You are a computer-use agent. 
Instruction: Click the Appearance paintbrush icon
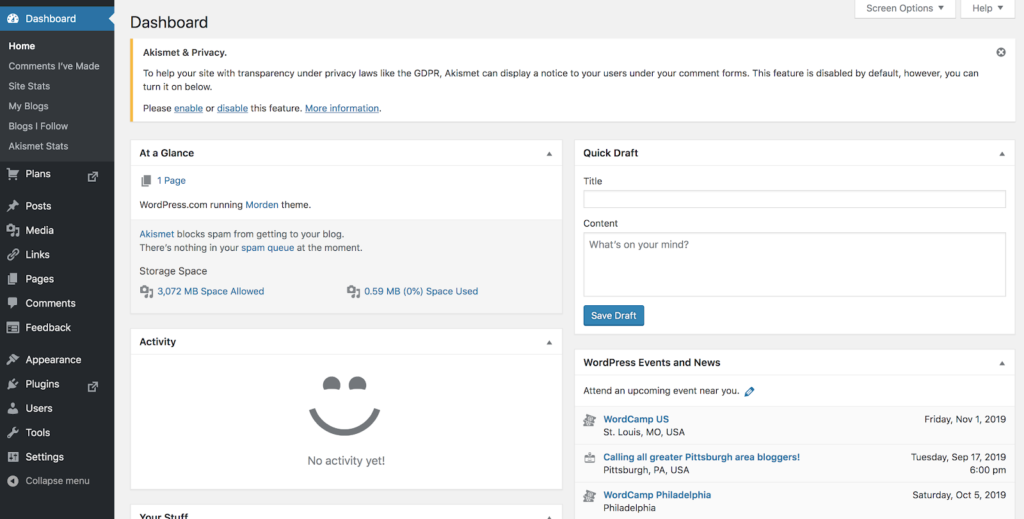(13, 360)
